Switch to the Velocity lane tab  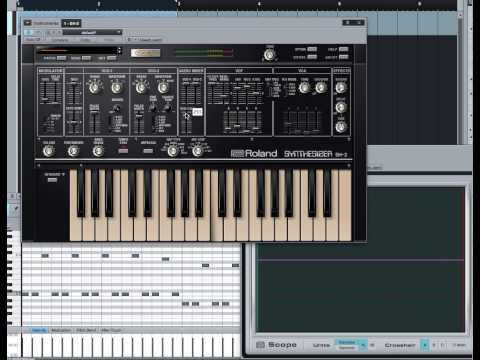39,330
